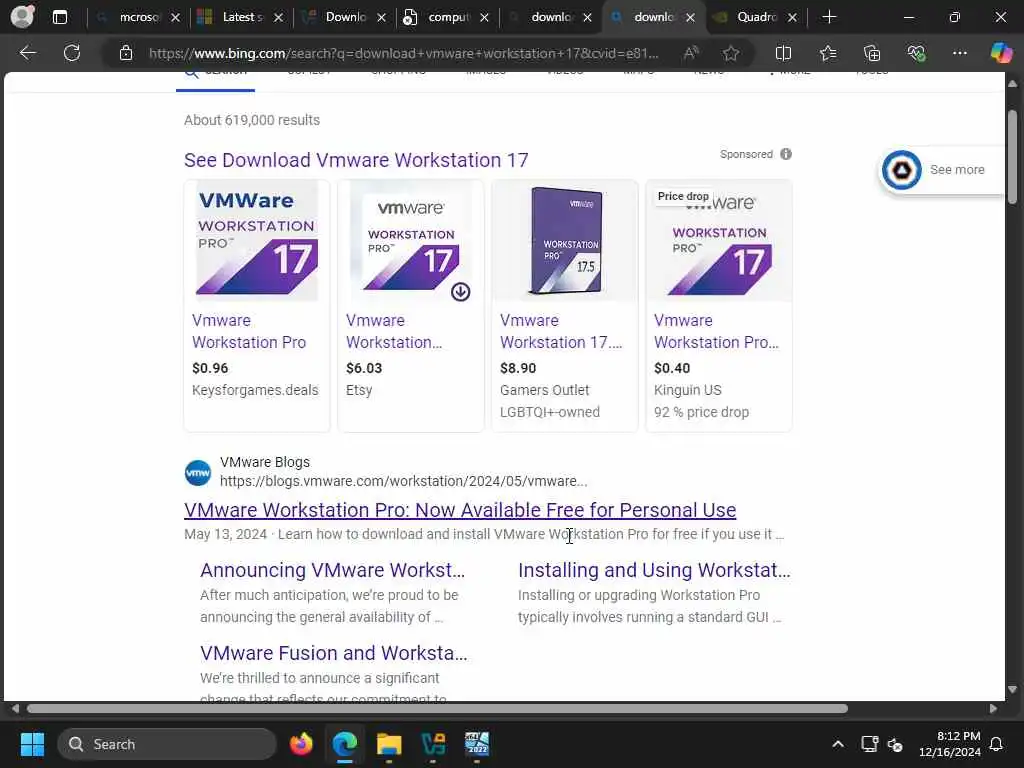This screenshot has width=1024, height=768.
Task: Close the 'comput' tab
Action: (485, 18)
